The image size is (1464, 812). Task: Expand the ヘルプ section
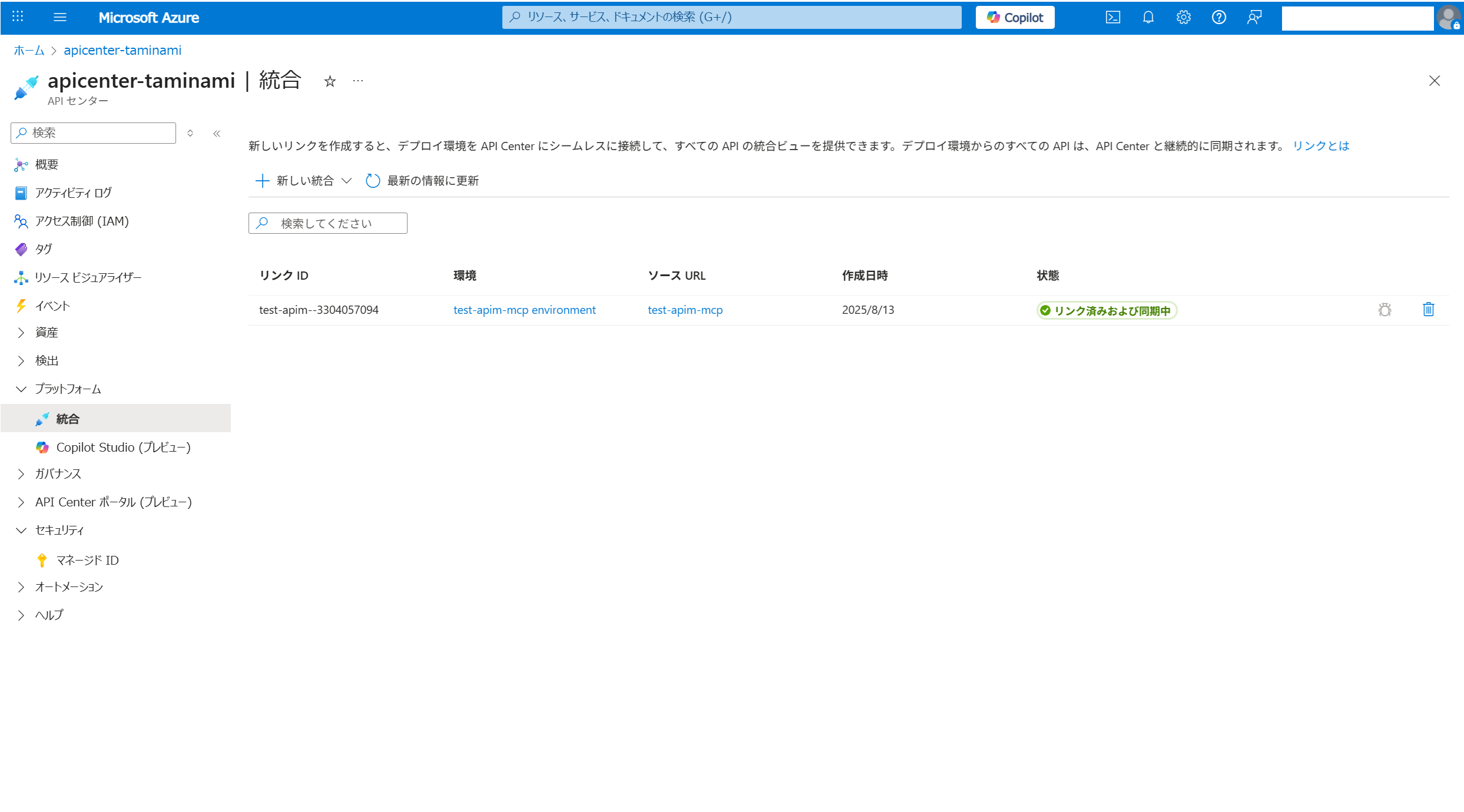(x=21, y=615)
